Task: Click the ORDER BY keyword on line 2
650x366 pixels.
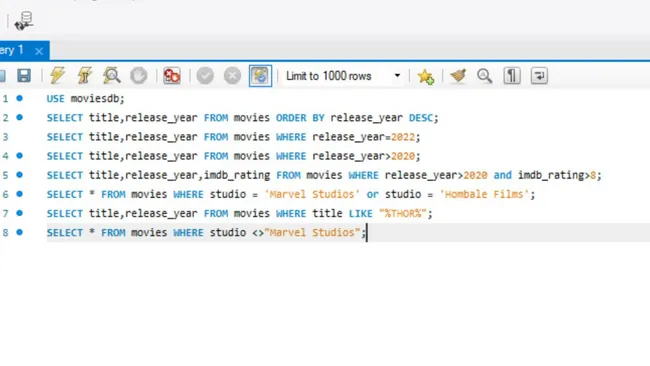Action: [x=300, y=118]
